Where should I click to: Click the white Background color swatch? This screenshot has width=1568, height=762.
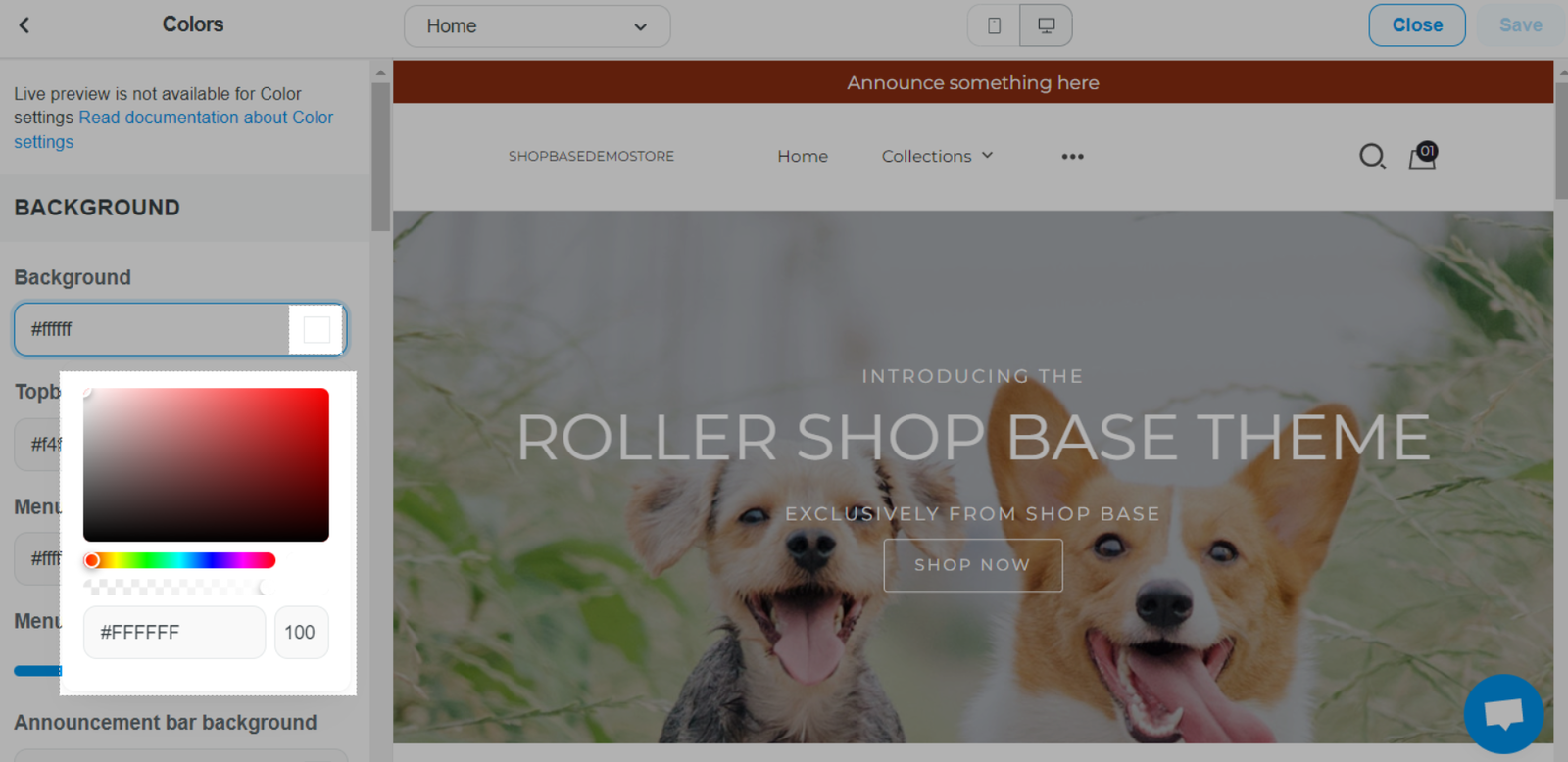(317, 329)
